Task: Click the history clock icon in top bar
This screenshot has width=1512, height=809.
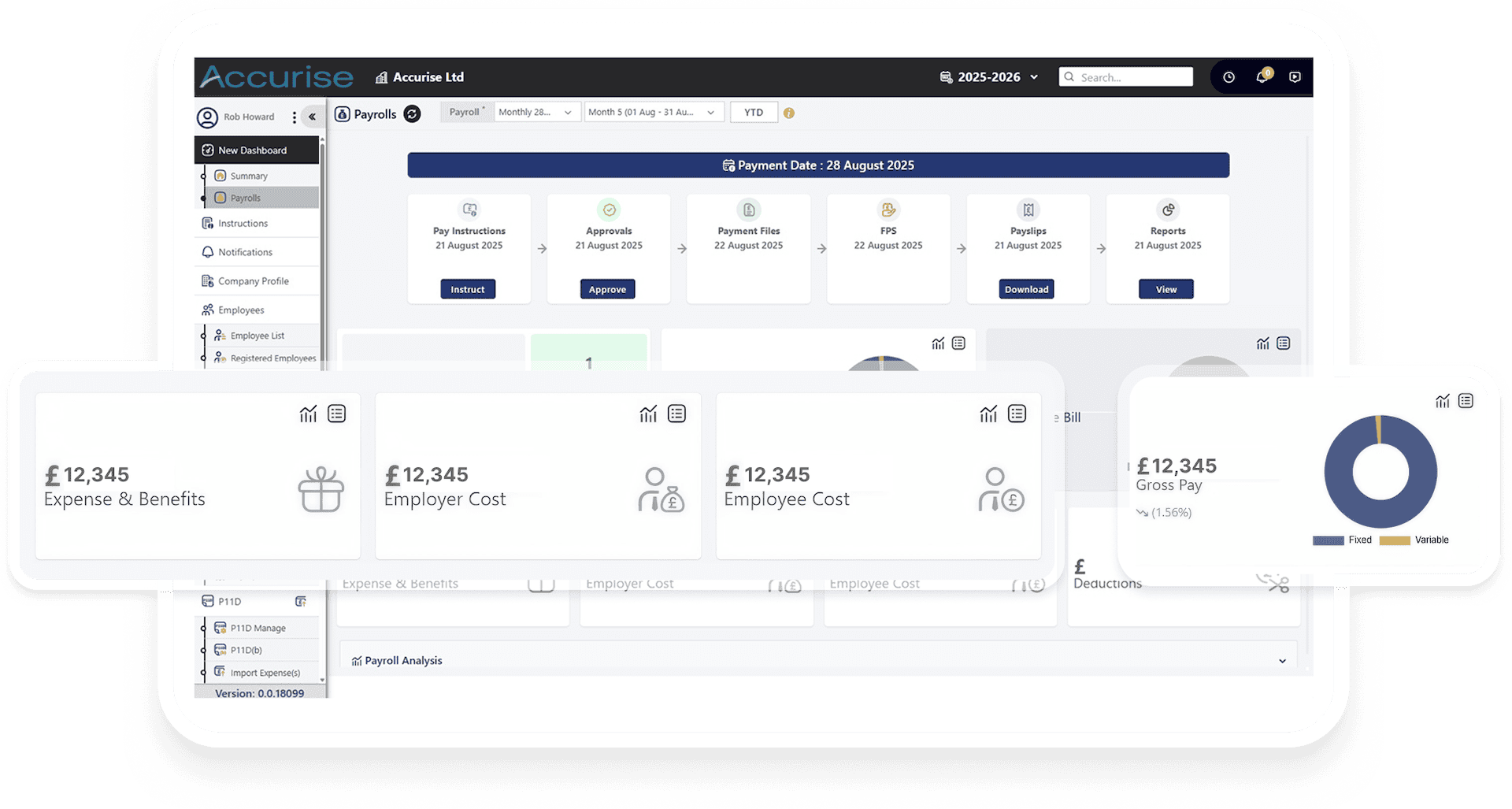Action: [1228, 76]
